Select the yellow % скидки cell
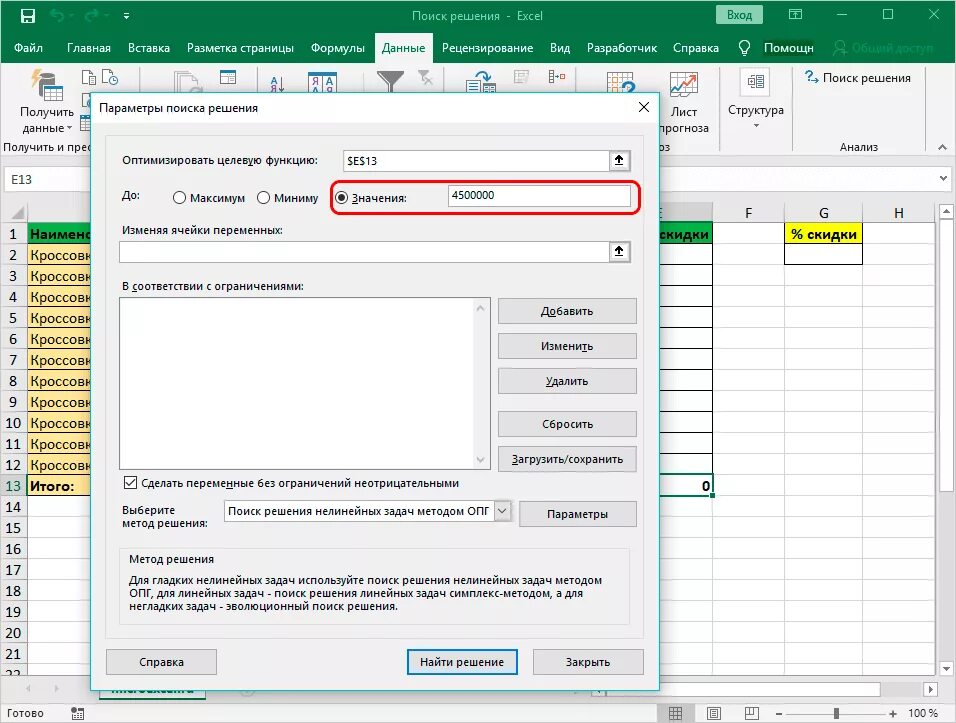956x723 pixels. point(823,234)
